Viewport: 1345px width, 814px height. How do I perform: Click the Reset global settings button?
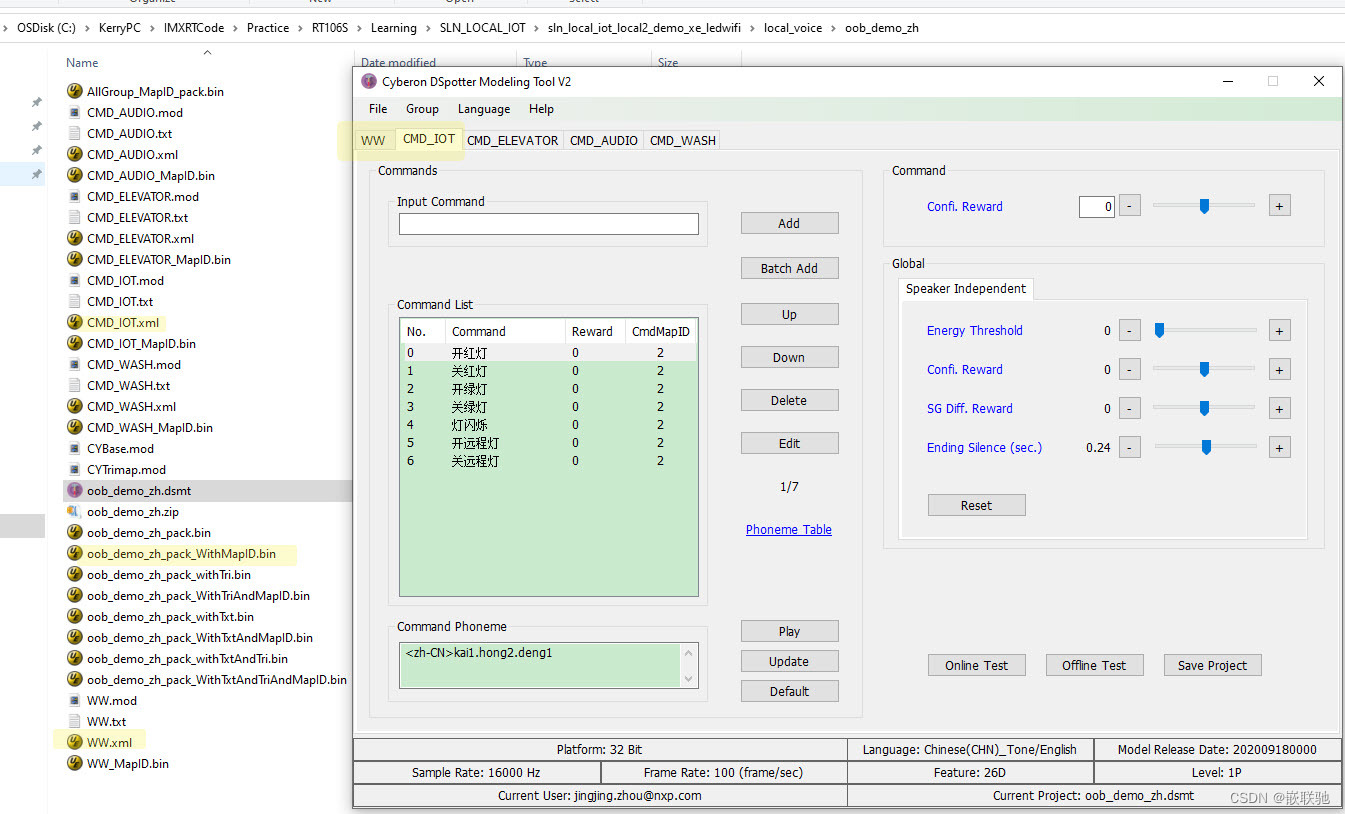click(976, 505)
